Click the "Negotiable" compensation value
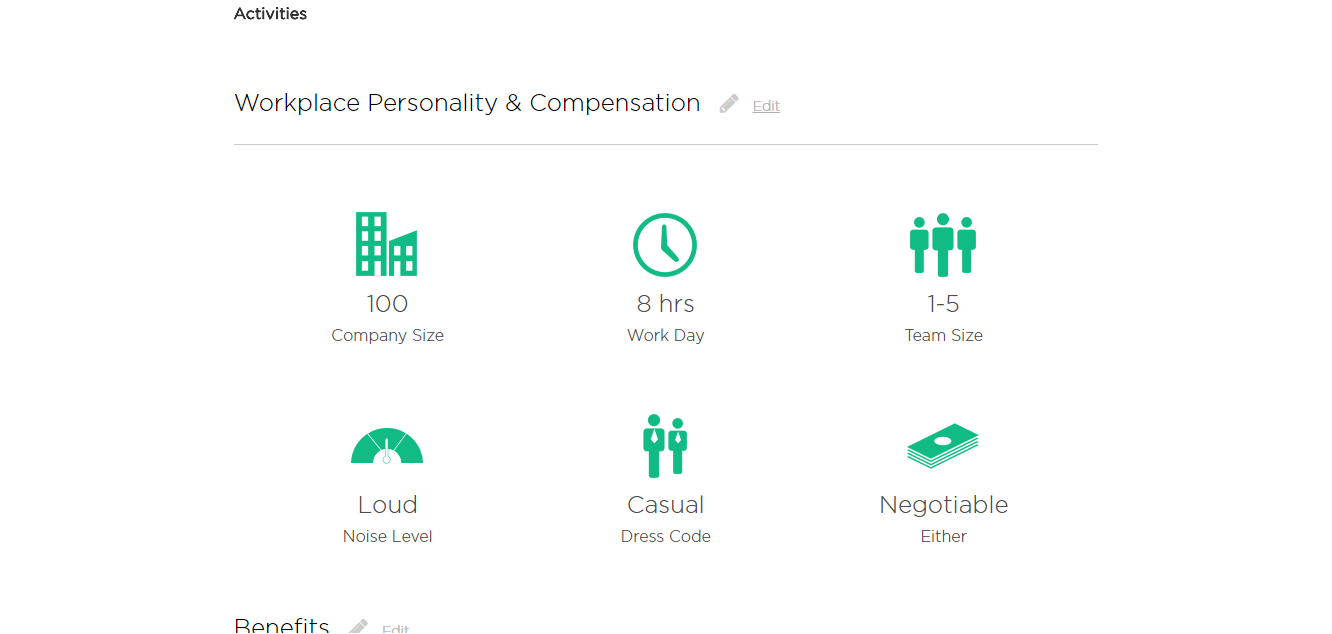The height and width of the screenshot is (634, 1332). [943, 505]
